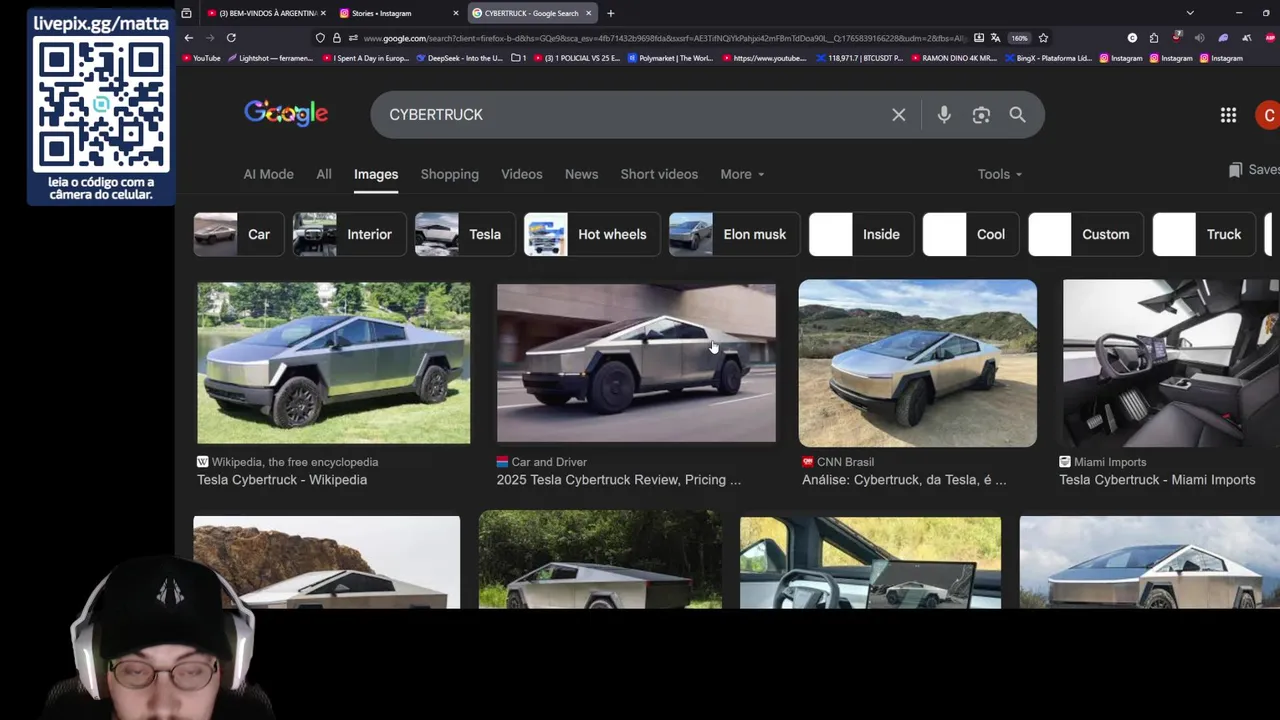This screenshot has height=720, width=1280.
Task: Open Google Lens image search
Action: point(981,115)
